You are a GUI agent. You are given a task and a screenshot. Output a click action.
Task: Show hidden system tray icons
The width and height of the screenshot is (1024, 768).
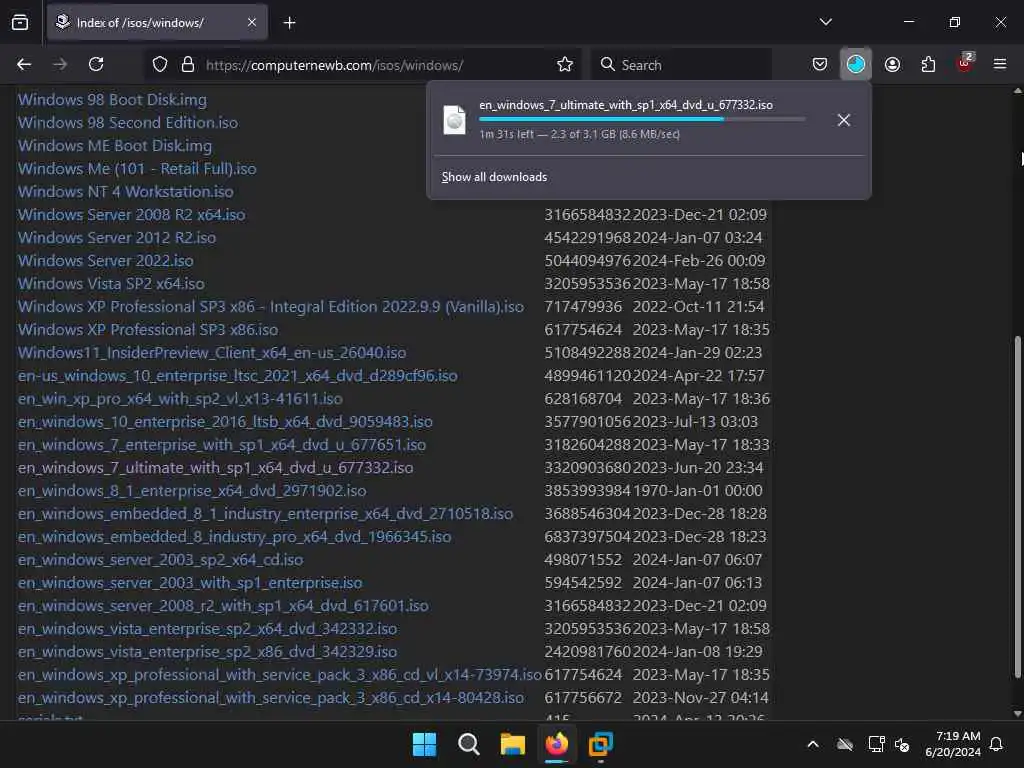[x=813, y=744]
